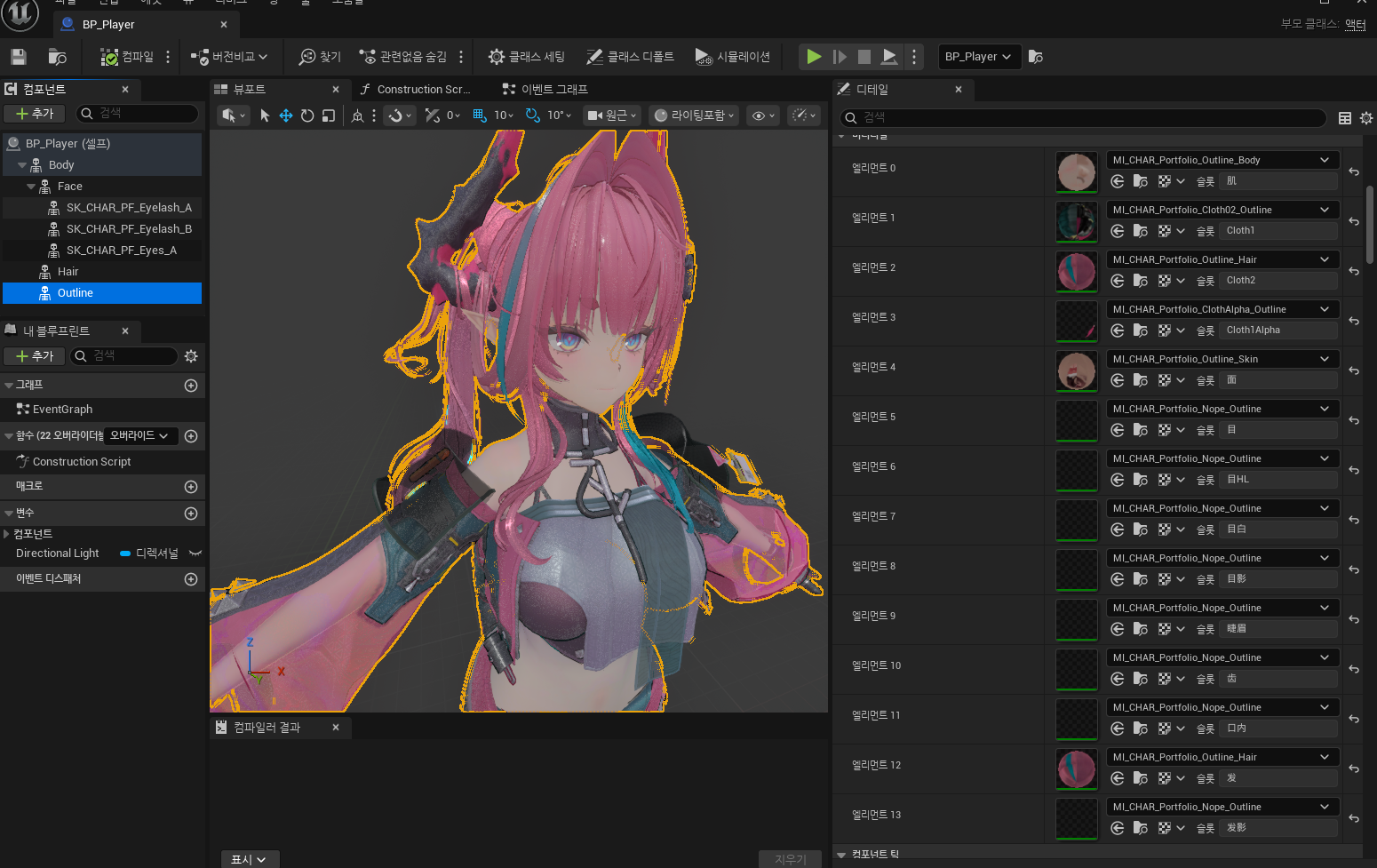The width and height of the screenshot is (1377, 868).
Task: Choose the arrow select tool in viewport toolbar
Action: pyautogui.click(x=265, y=115)
